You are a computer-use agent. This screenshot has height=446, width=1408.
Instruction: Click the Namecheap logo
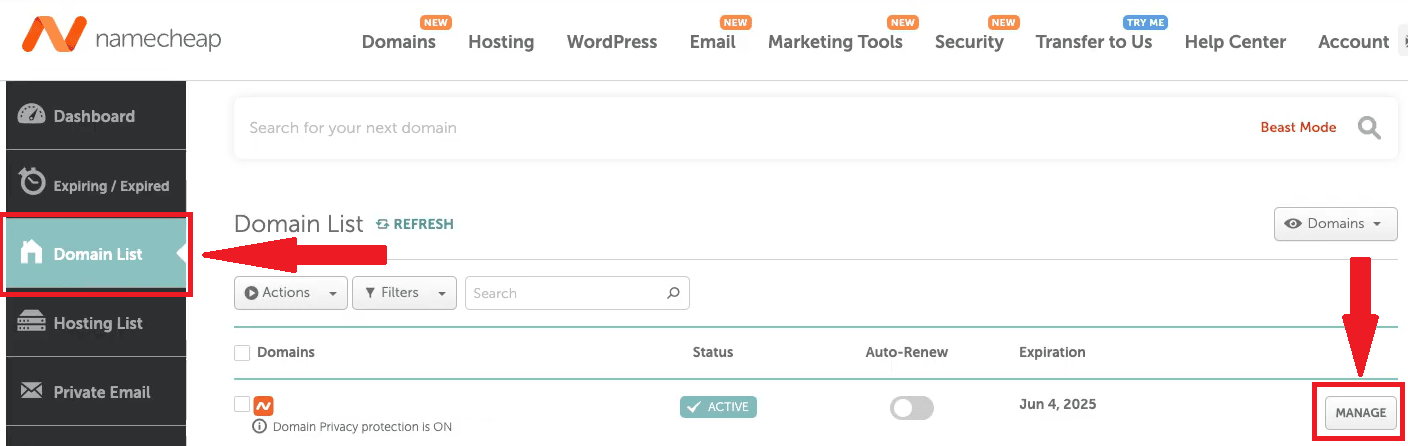click(x=121, y=37)
